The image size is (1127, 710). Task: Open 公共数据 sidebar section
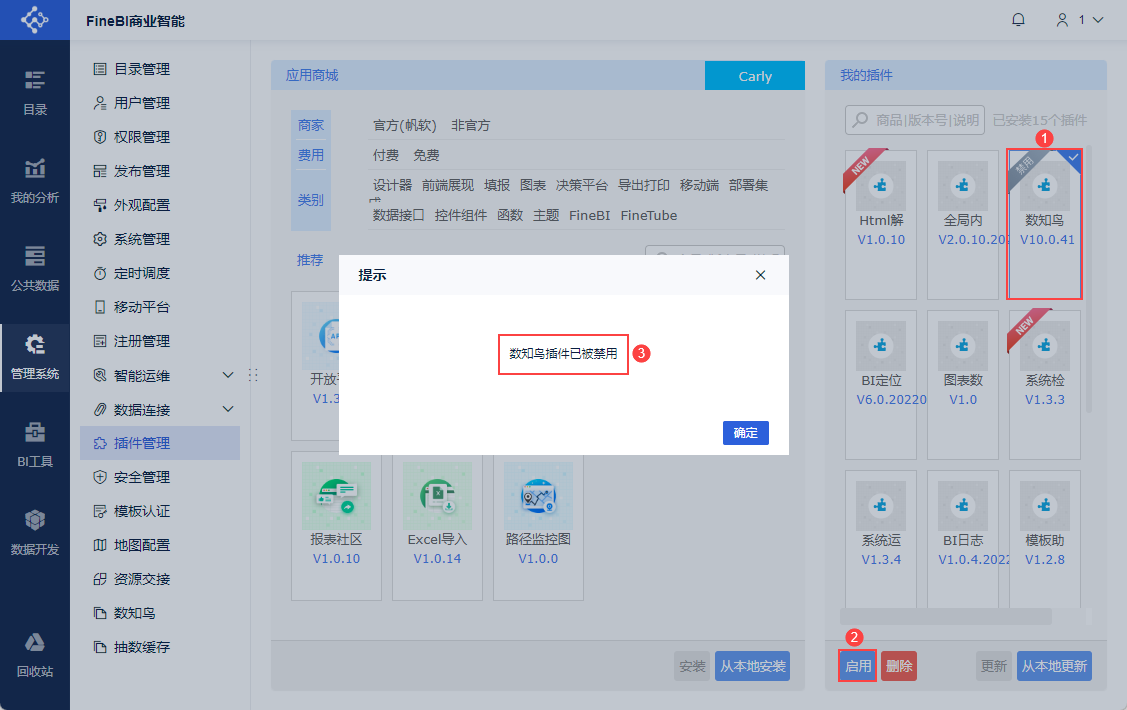(34, 269)
